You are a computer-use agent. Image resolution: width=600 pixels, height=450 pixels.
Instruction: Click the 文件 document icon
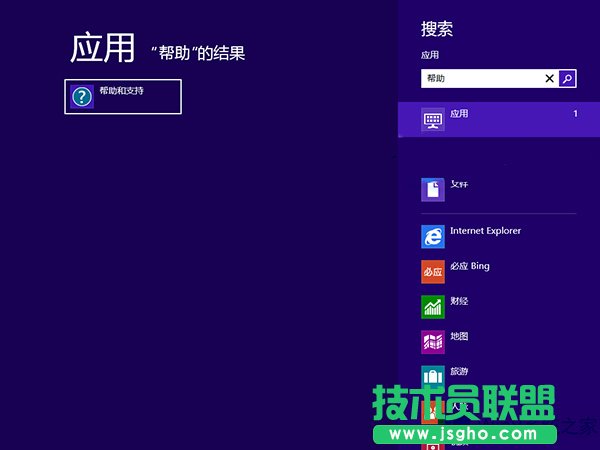(x=433, y=190)
